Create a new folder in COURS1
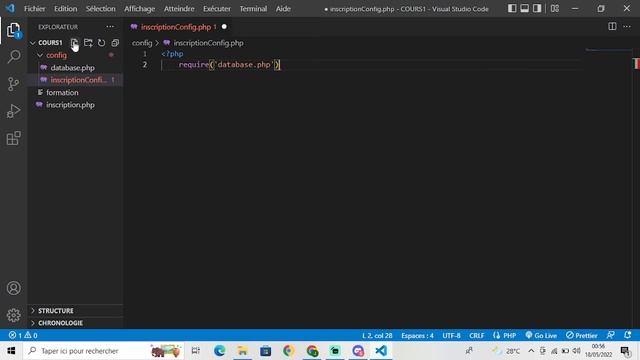This screenshot has width=640, height=360. [x=88, y=42]
